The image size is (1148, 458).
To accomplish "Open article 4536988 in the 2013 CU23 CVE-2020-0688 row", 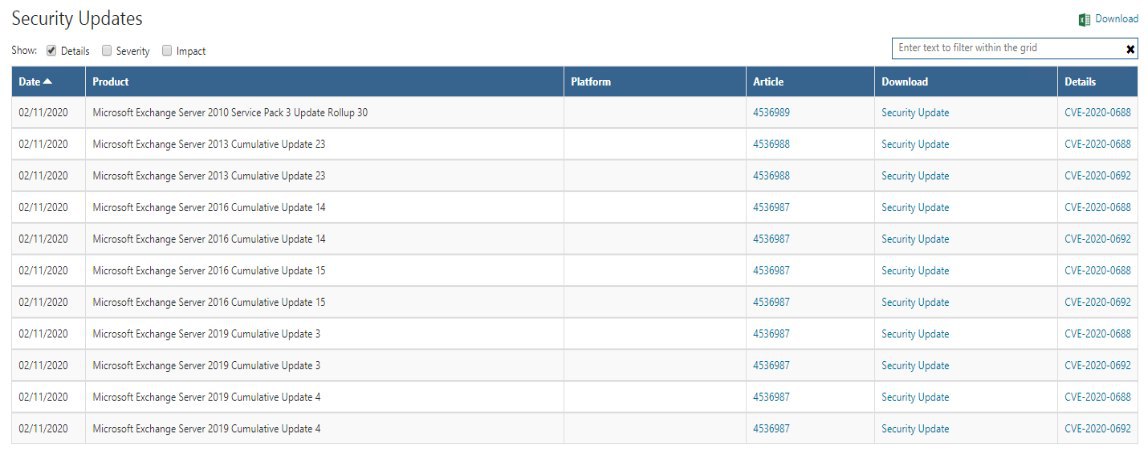I will pyautogui.click(x=772, y=144).
